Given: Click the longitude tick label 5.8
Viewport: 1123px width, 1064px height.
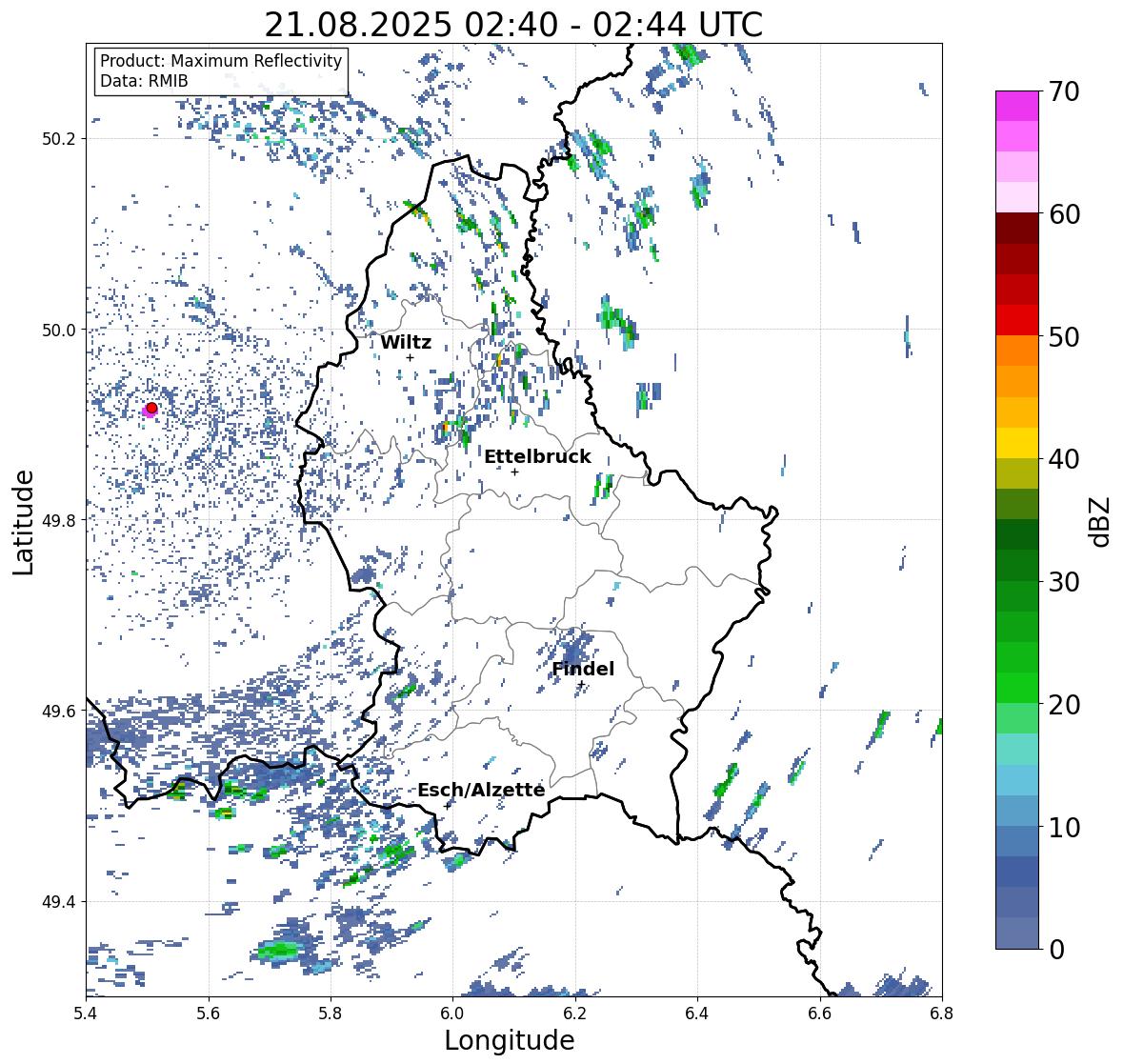Looking at the screenshot, I should coord(331,1013).
